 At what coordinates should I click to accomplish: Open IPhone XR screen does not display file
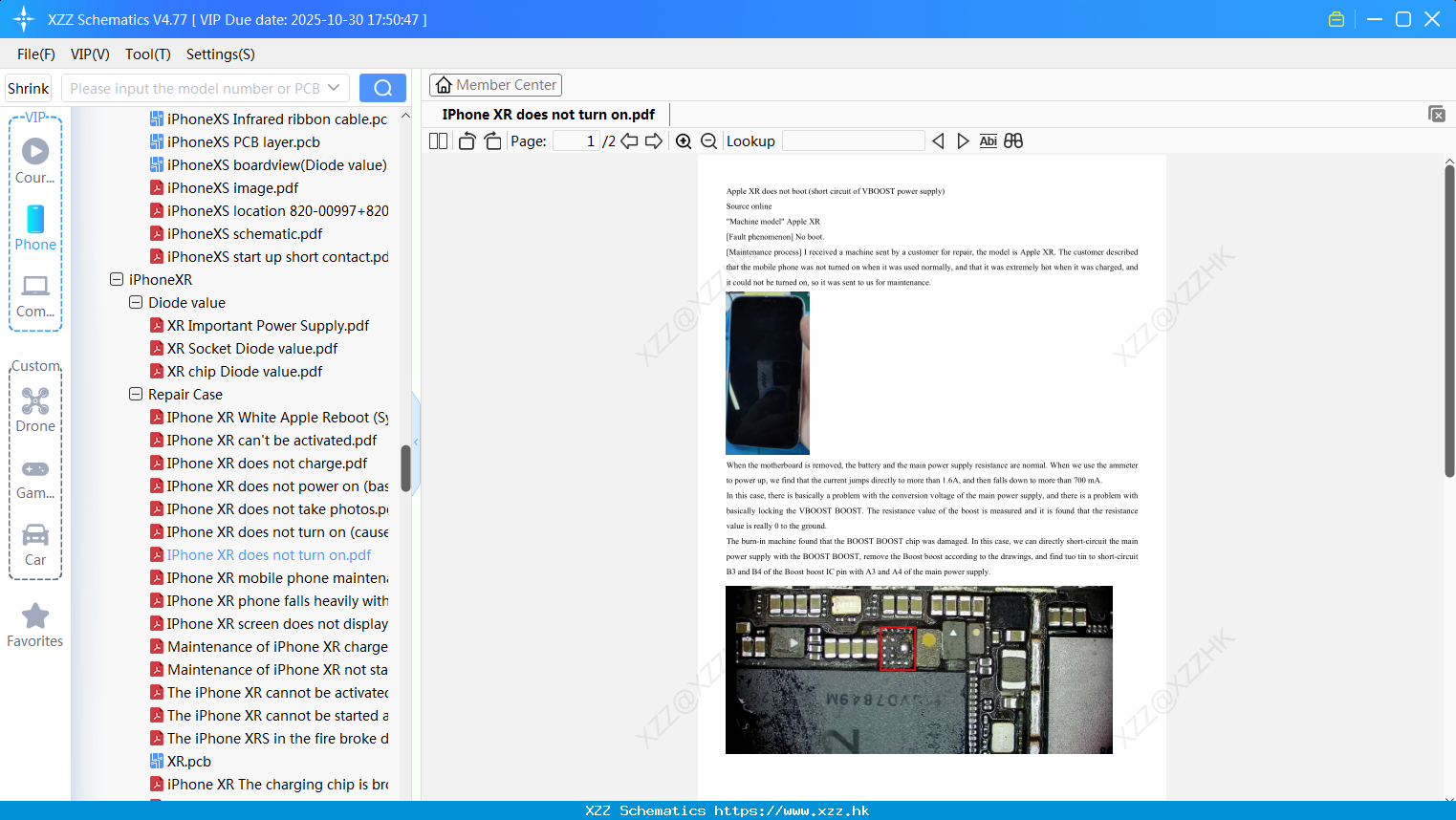[x=270, y=623]
